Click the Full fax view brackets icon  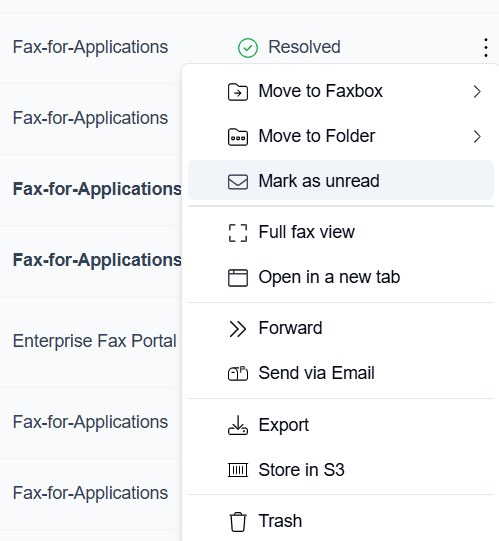(238, 233)
